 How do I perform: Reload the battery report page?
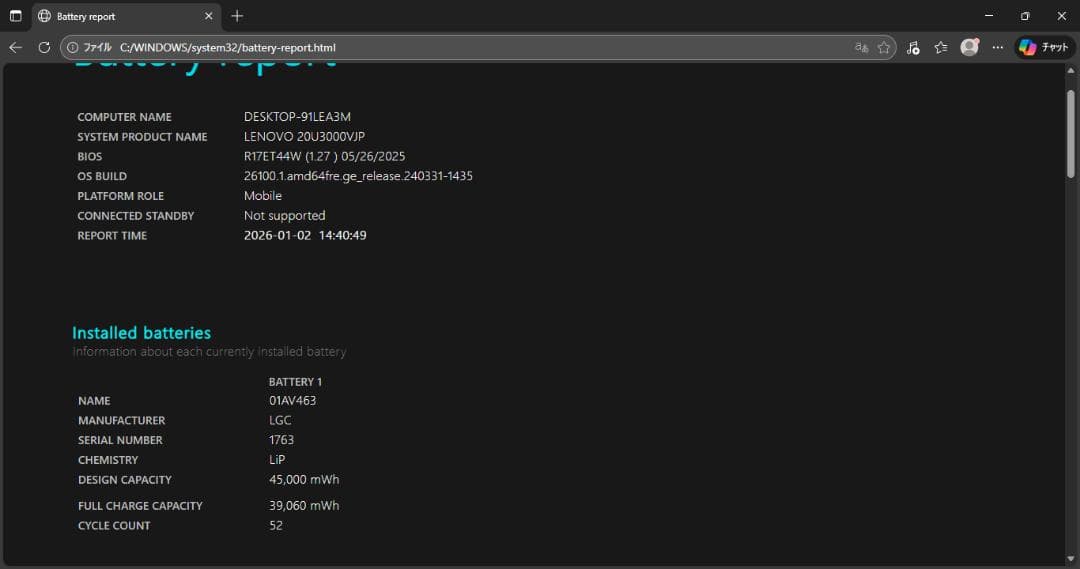44,48
